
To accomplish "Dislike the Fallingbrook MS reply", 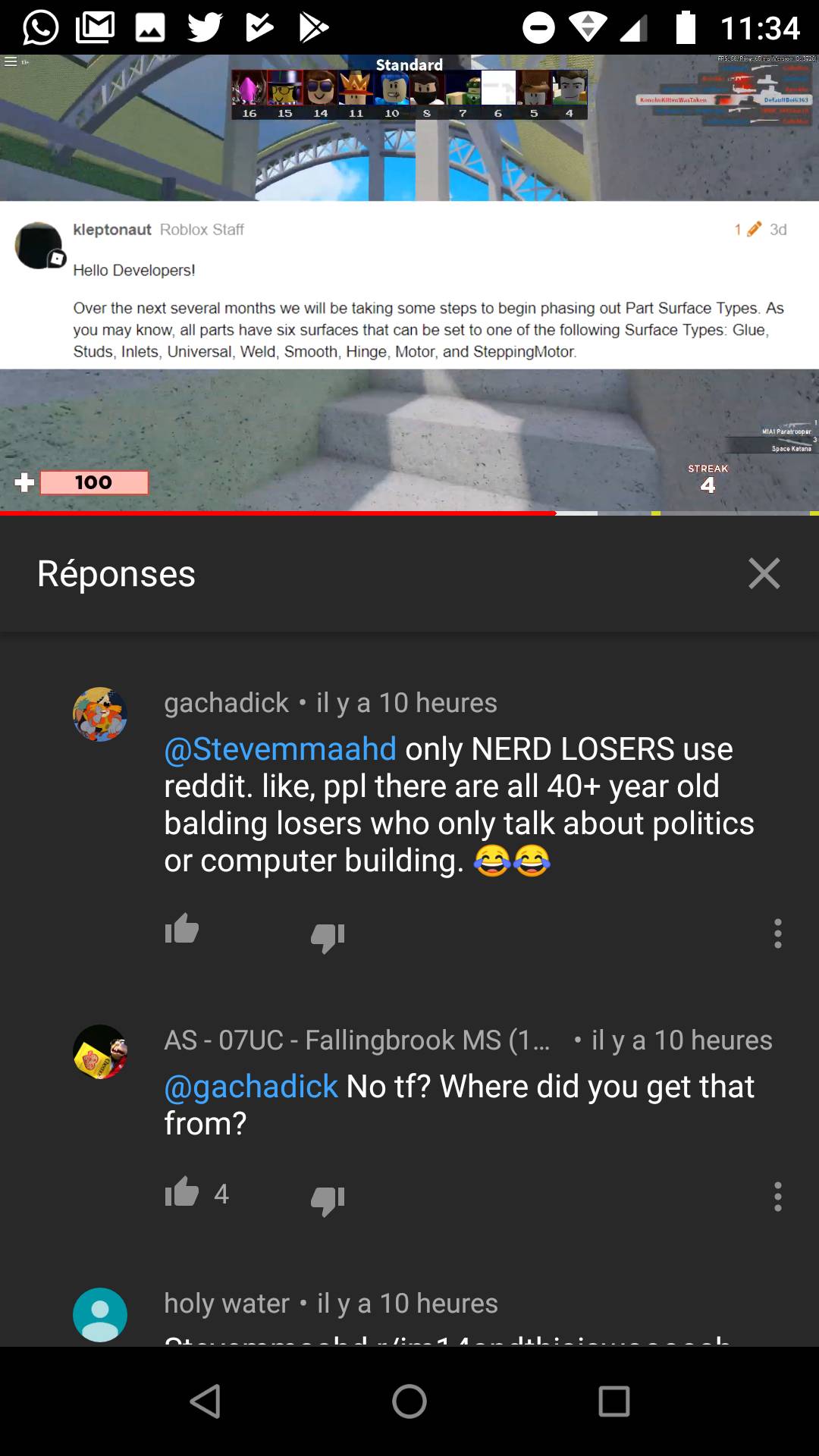I will tap(328, 1200).
